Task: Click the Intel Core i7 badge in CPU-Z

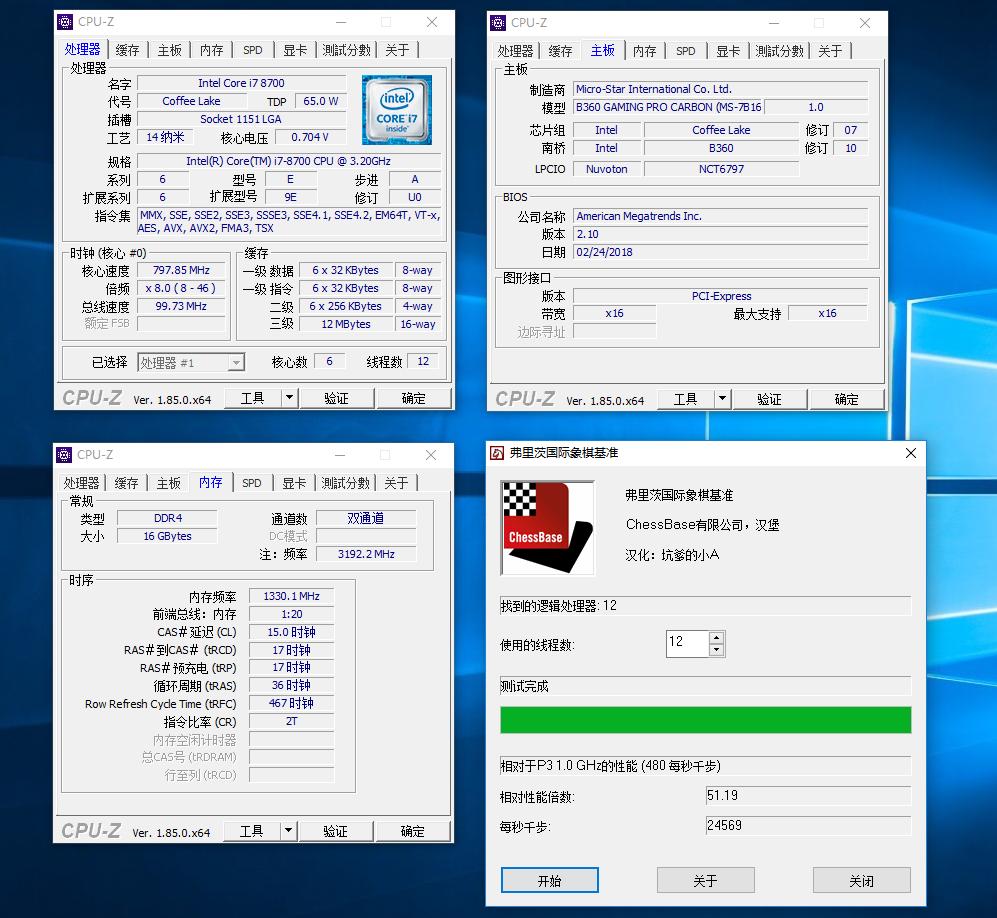Action: click(396, 110)
